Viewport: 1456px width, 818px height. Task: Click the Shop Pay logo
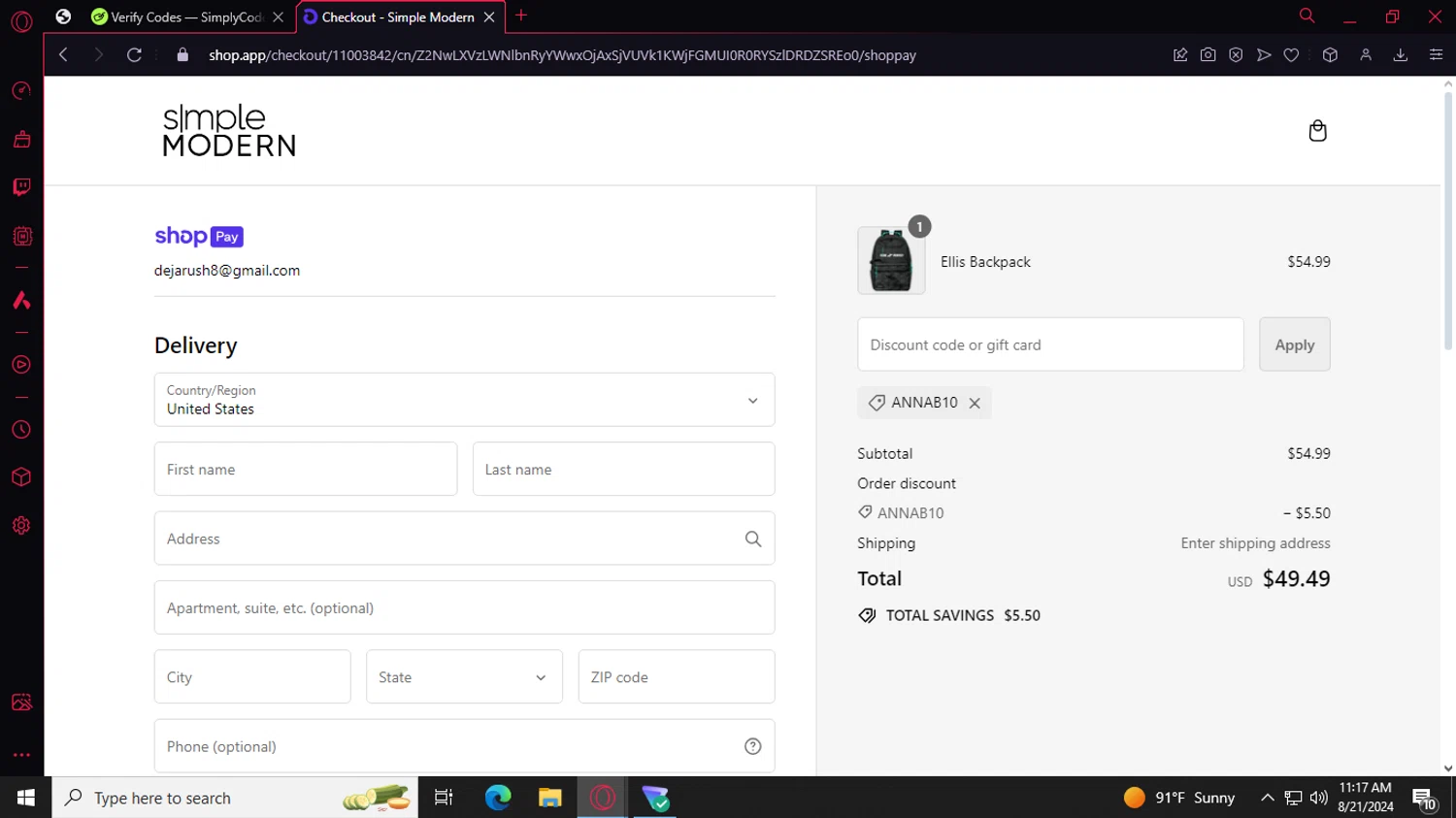199,237
